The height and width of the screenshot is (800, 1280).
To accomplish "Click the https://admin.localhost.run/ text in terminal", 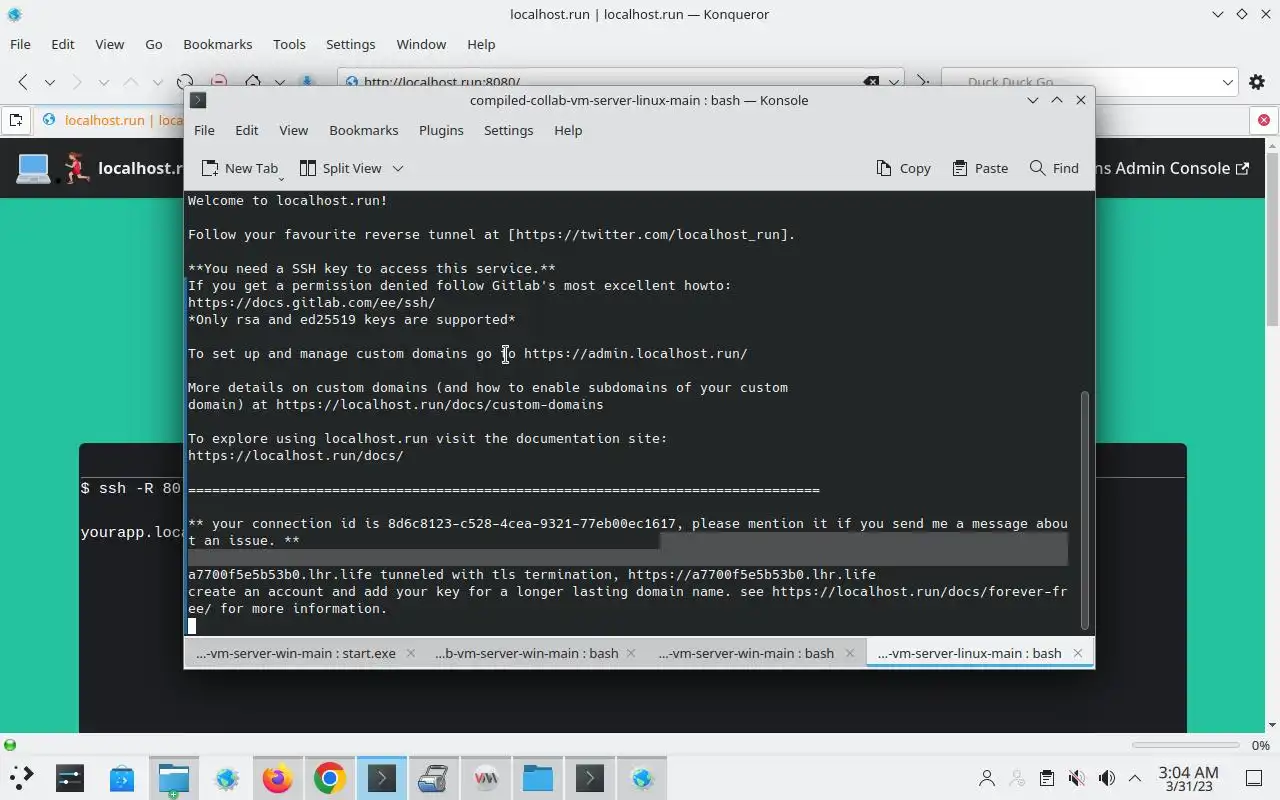I will [635, 353].
